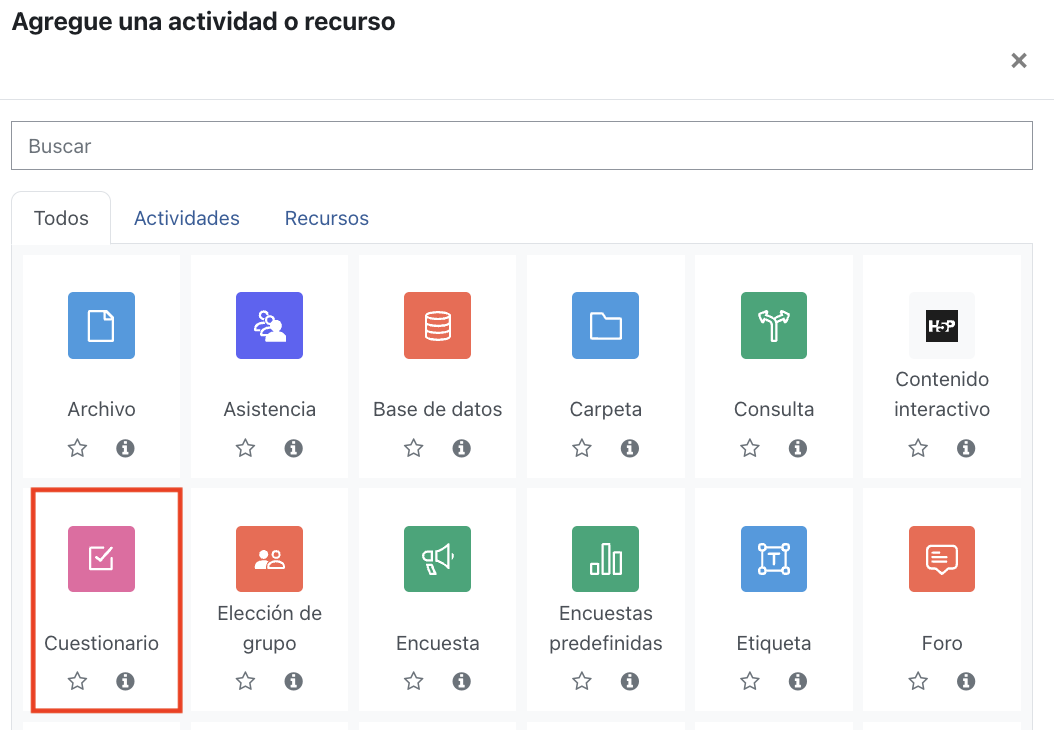Show info for Encuestas predefinidas
The image size is (1054, 730).
coord(629,681)
